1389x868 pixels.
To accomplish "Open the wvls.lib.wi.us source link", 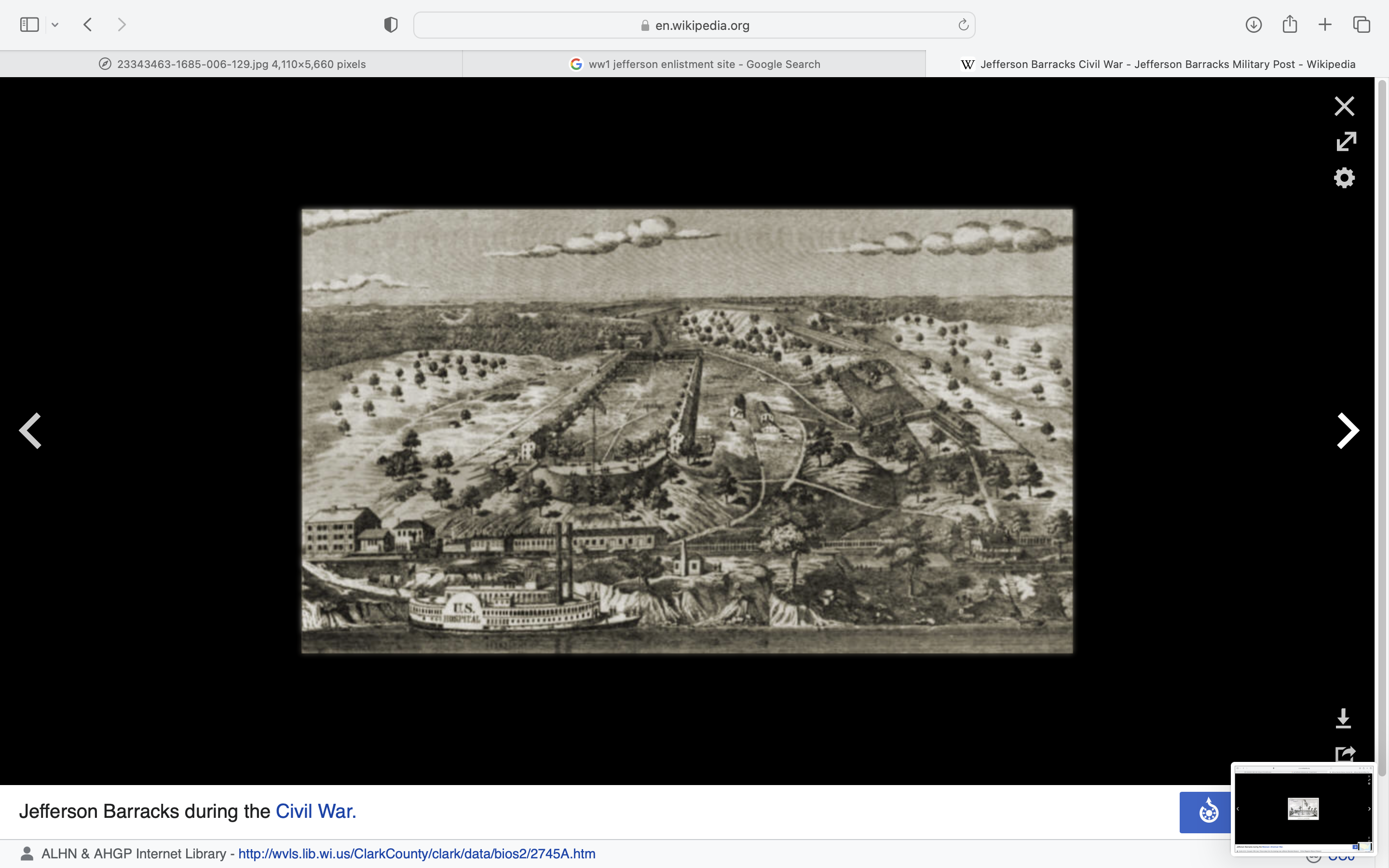I will pyautogui.click(x=417, y=854).
